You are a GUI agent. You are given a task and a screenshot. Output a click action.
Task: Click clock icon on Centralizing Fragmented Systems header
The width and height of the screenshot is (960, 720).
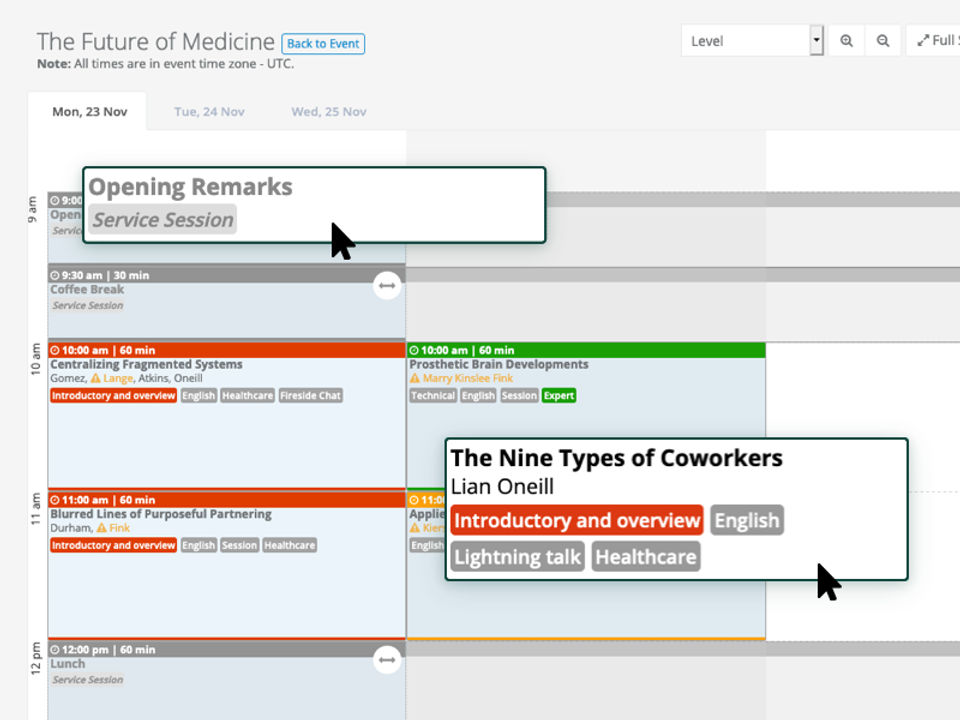pos(55,351)
